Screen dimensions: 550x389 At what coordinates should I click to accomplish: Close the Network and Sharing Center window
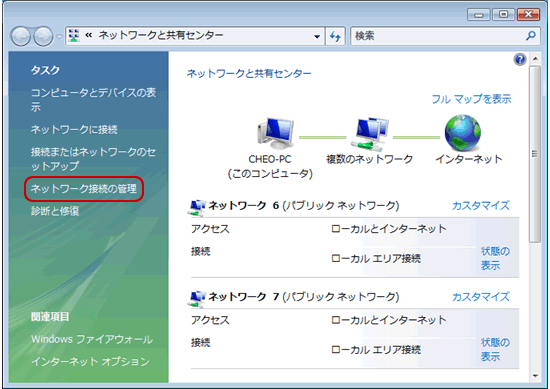point(528,14)
